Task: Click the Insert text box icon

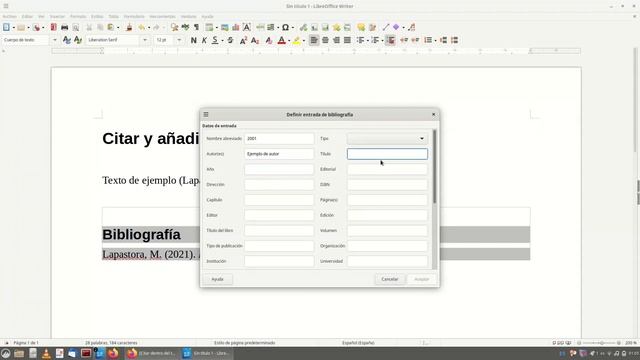Action: (x=247, y=27)
